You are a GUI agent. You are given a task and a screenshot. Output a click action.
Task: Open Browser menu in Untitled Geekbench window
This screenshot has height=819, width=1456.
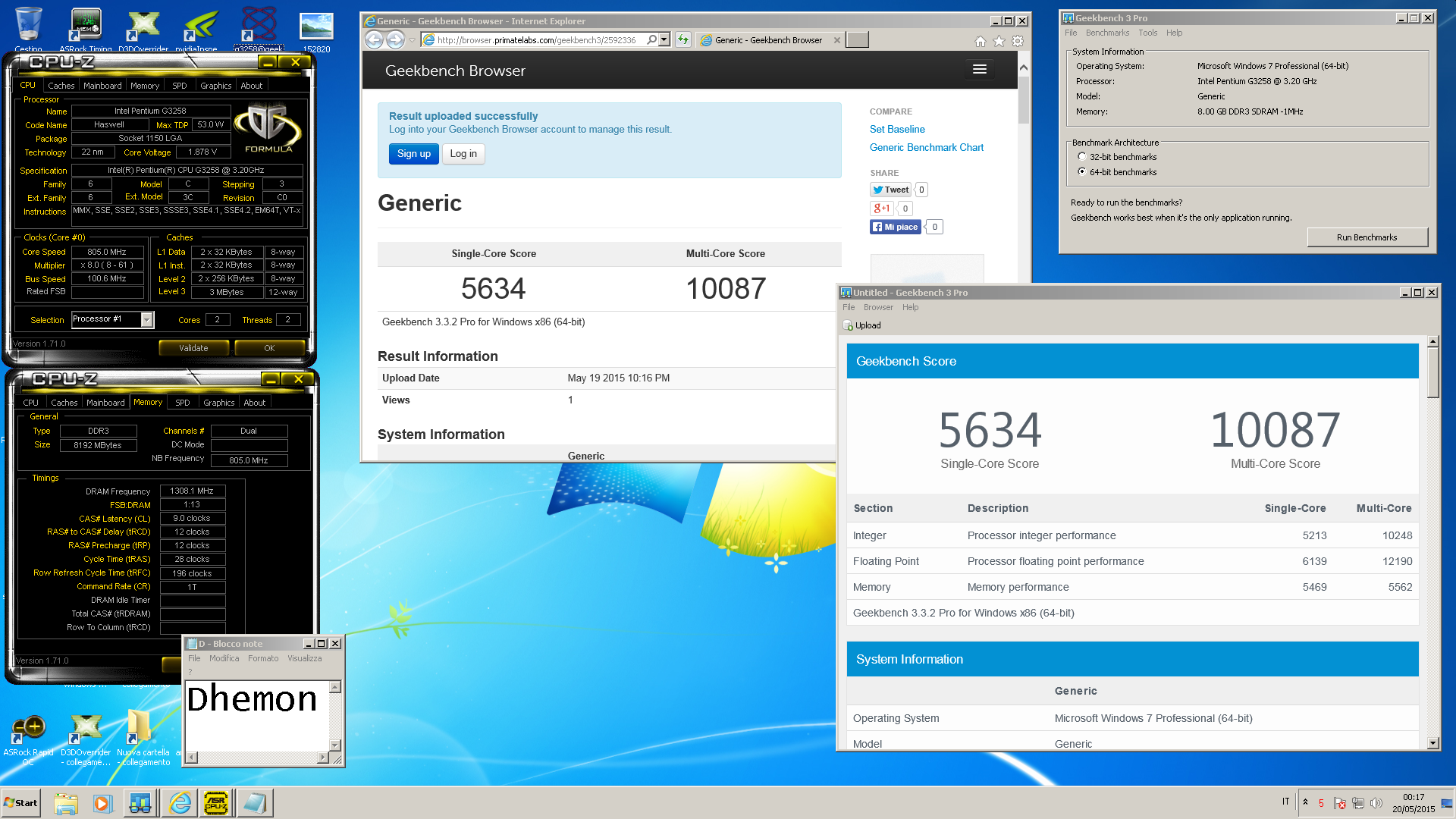(x=878, y=307)
